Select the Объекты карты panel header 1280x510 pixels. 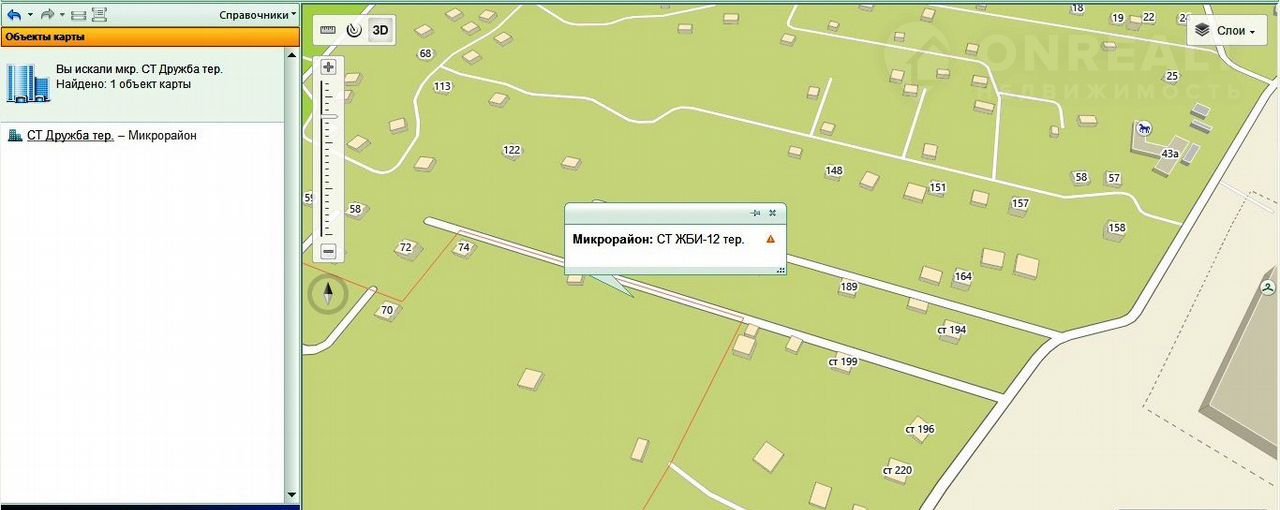pyautogui.click(x=149, y=37)
